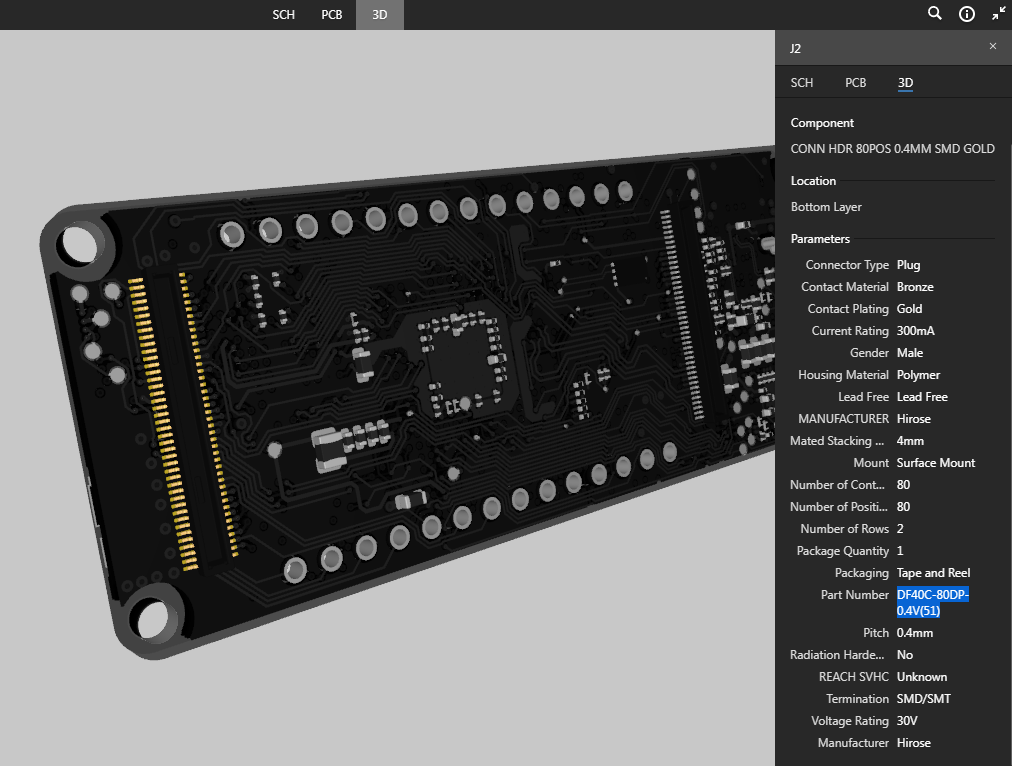Select the 3D tab in top bar
Screen dimensions: 1012x766
380,15
